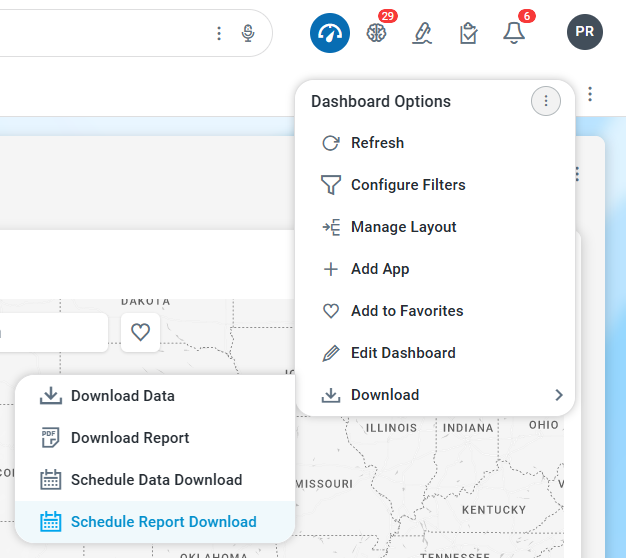
Task: Expand the Download submenu arrow
Action: [558, 395]
